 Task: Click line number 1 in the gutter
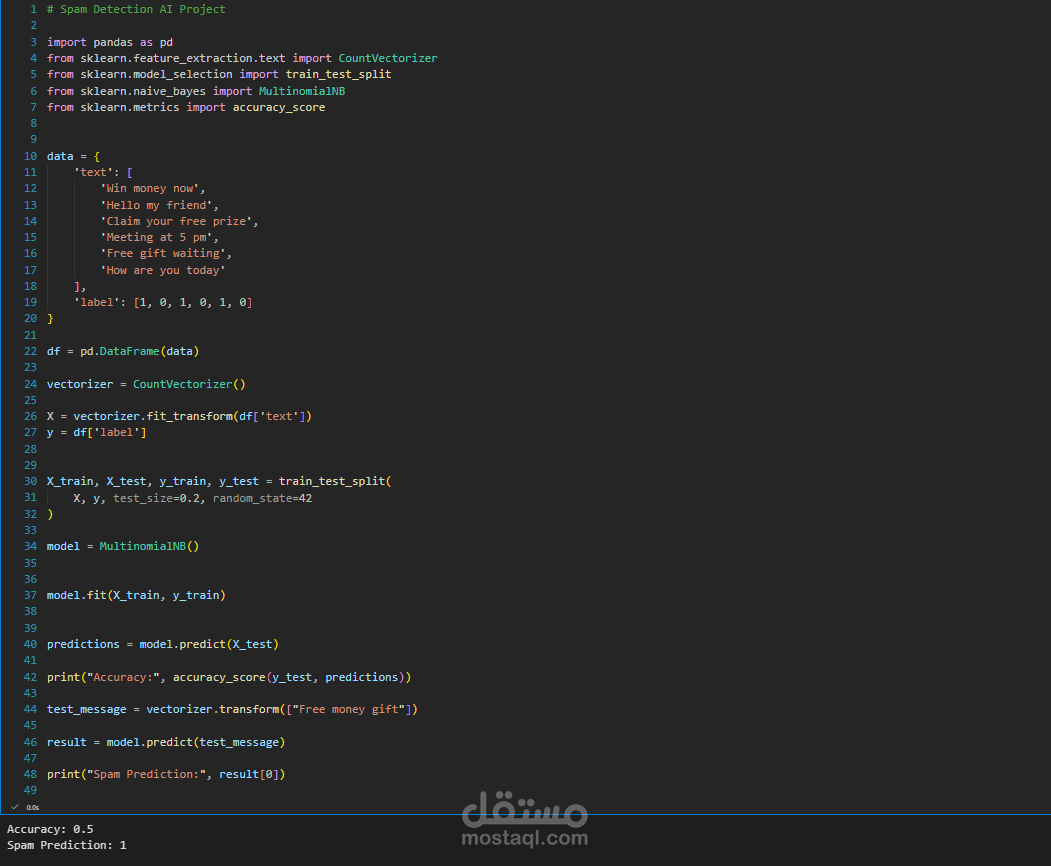[x=34, y=9]
